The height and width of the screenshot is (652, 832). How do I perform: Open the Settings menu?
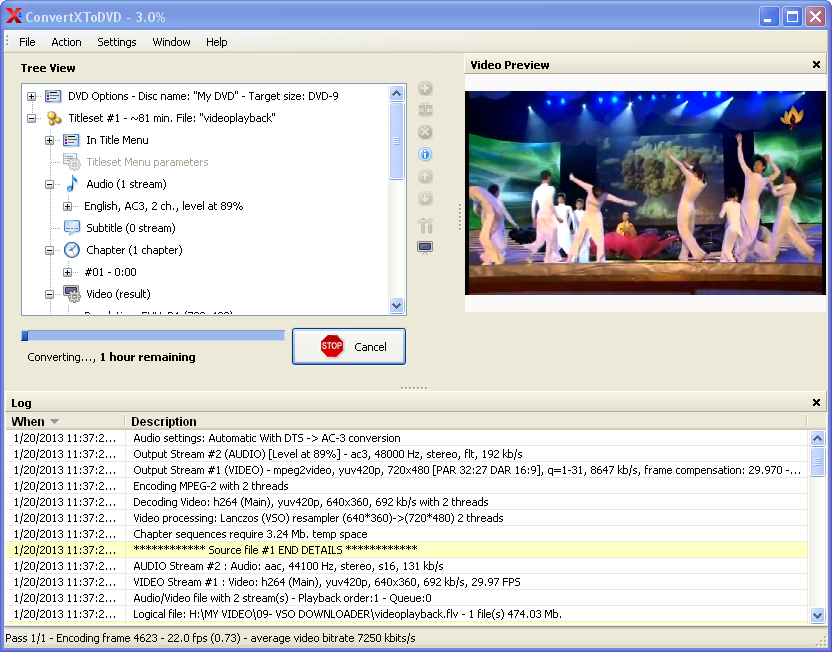[x=117, y=42]
